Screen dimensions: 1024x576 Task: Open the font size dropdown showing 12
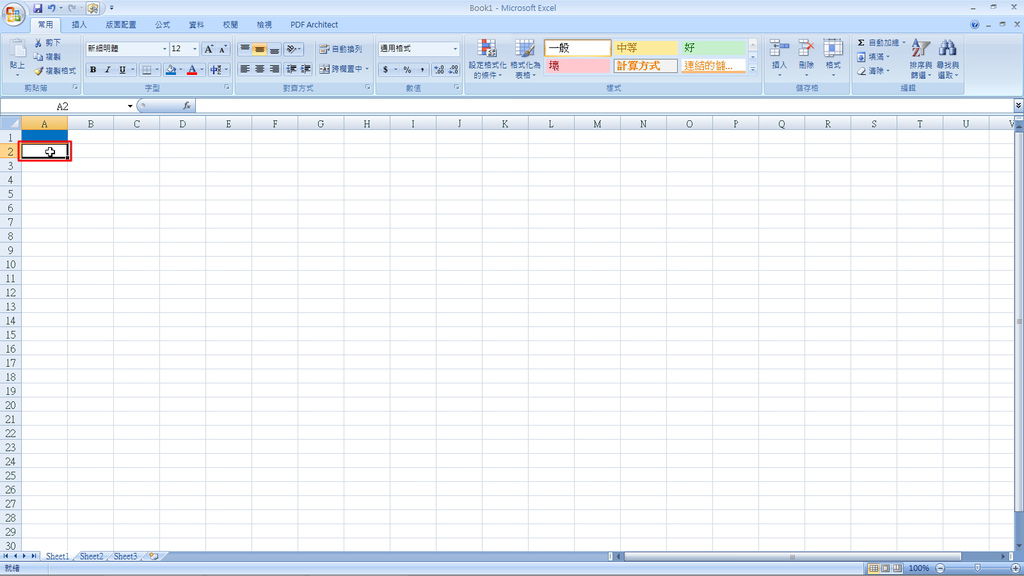195,49
